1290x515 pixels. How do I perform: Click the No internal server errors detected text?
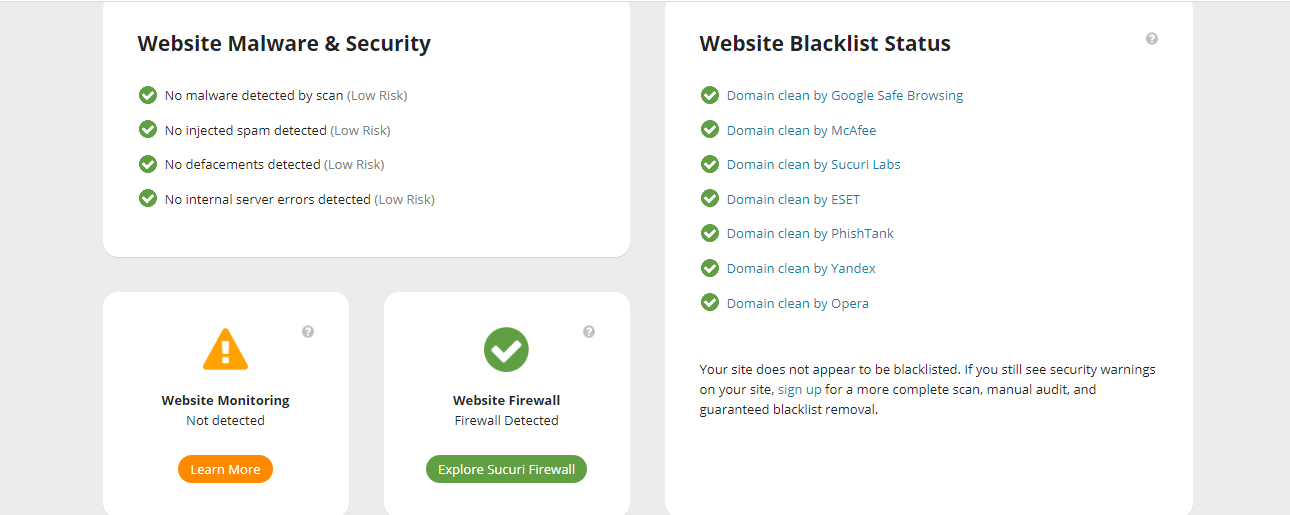tap(268, 199)
